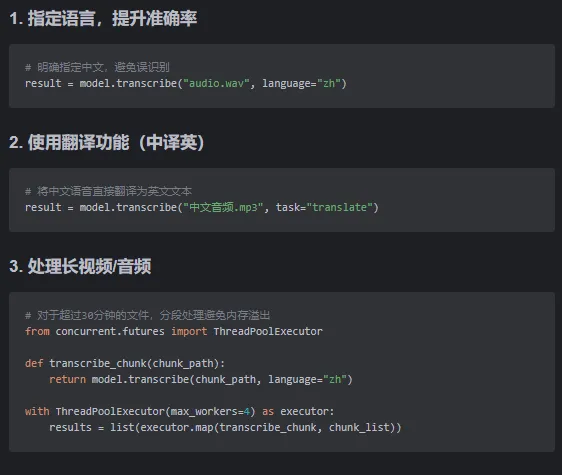This screenshot has width=562, height=475.
Task: Click comment about files exceeding 30 minutes
Action: (x=147, y=315)
